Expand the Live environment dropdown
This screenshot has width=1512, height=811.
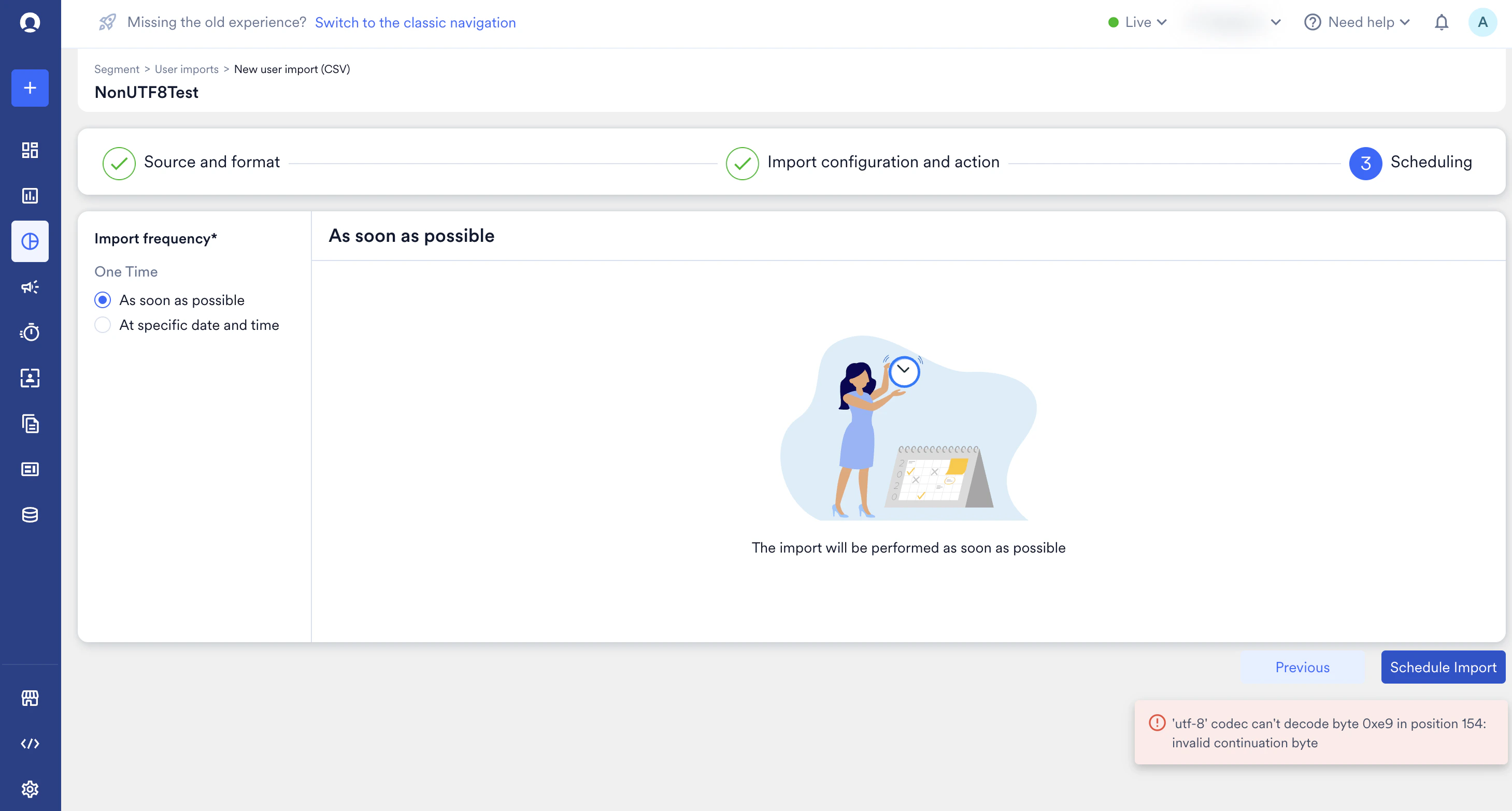[x=1137, y=22]
